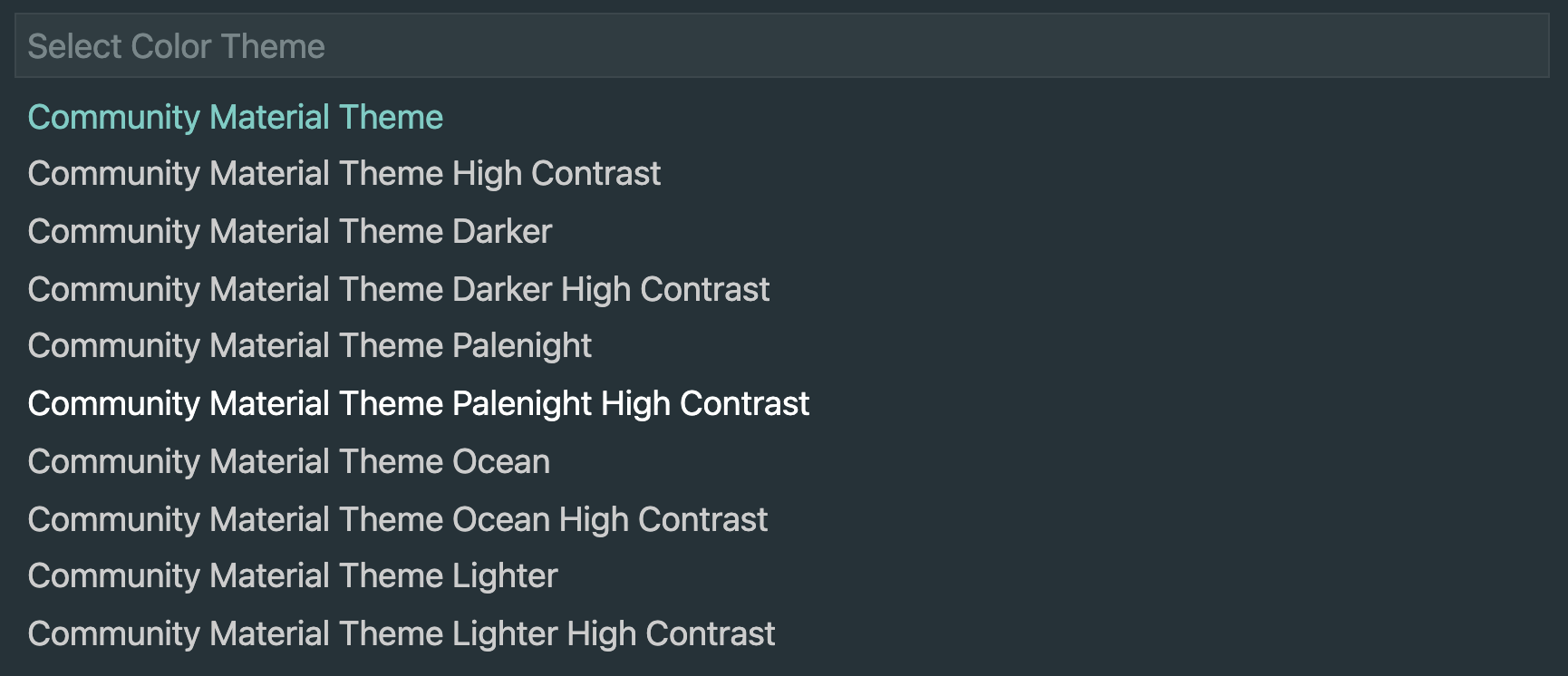
Task: Choose Community Material Theme Ocean
Action: click(288, 462)
